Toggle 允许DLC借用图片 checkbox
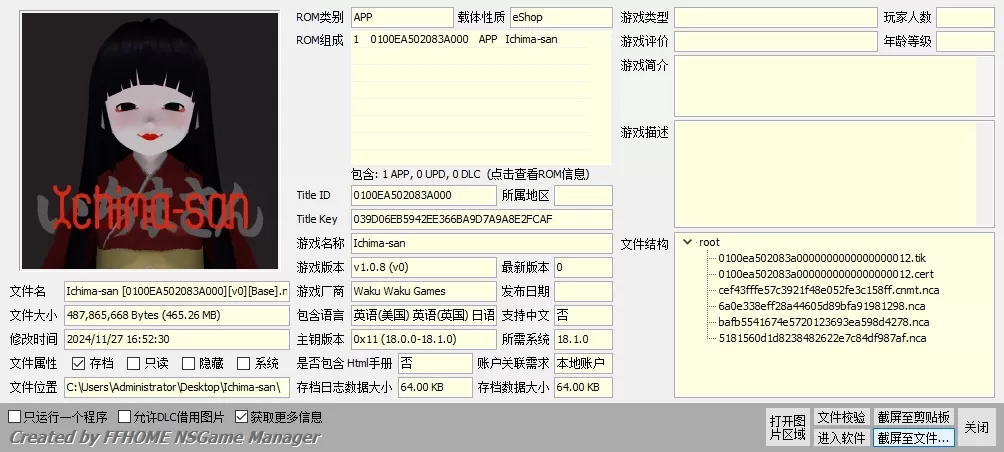The image size is (1004, 452). [124, 417]
